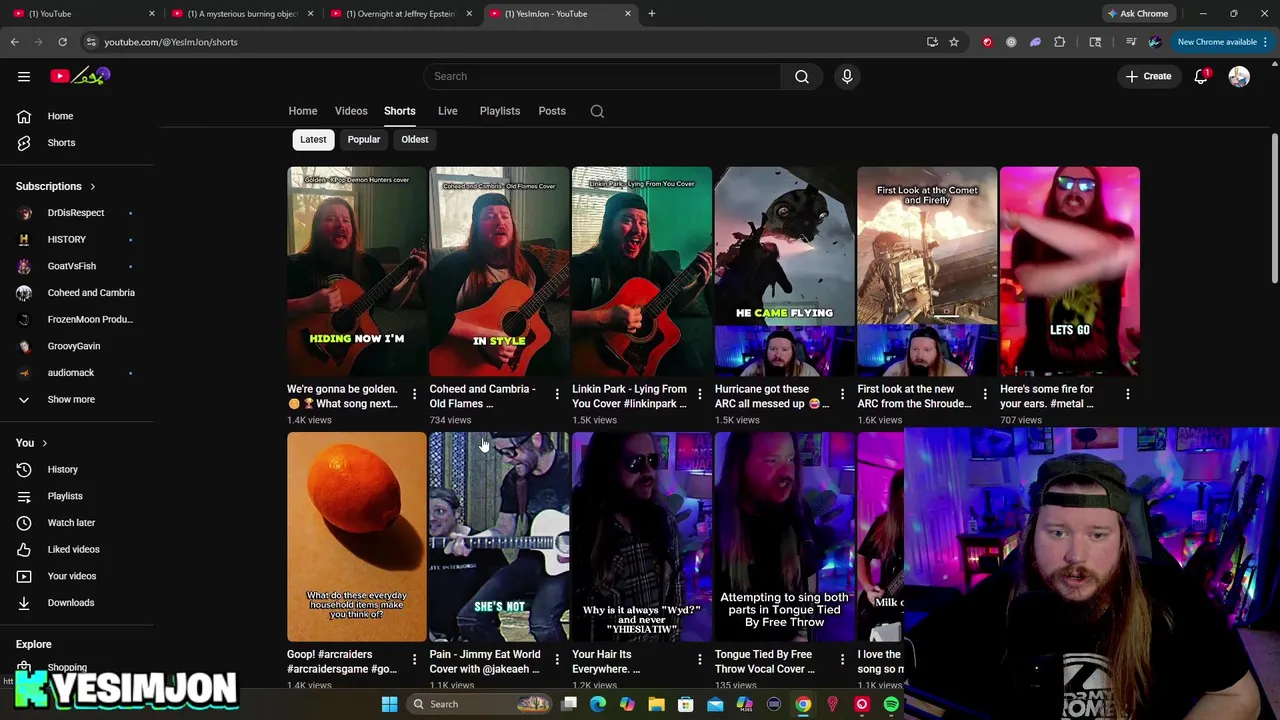Image resolution: width=1280 pixels, height=720 pixels.
Task: Open the Chrome profile avatar in toolbar
Action: 1155,42
